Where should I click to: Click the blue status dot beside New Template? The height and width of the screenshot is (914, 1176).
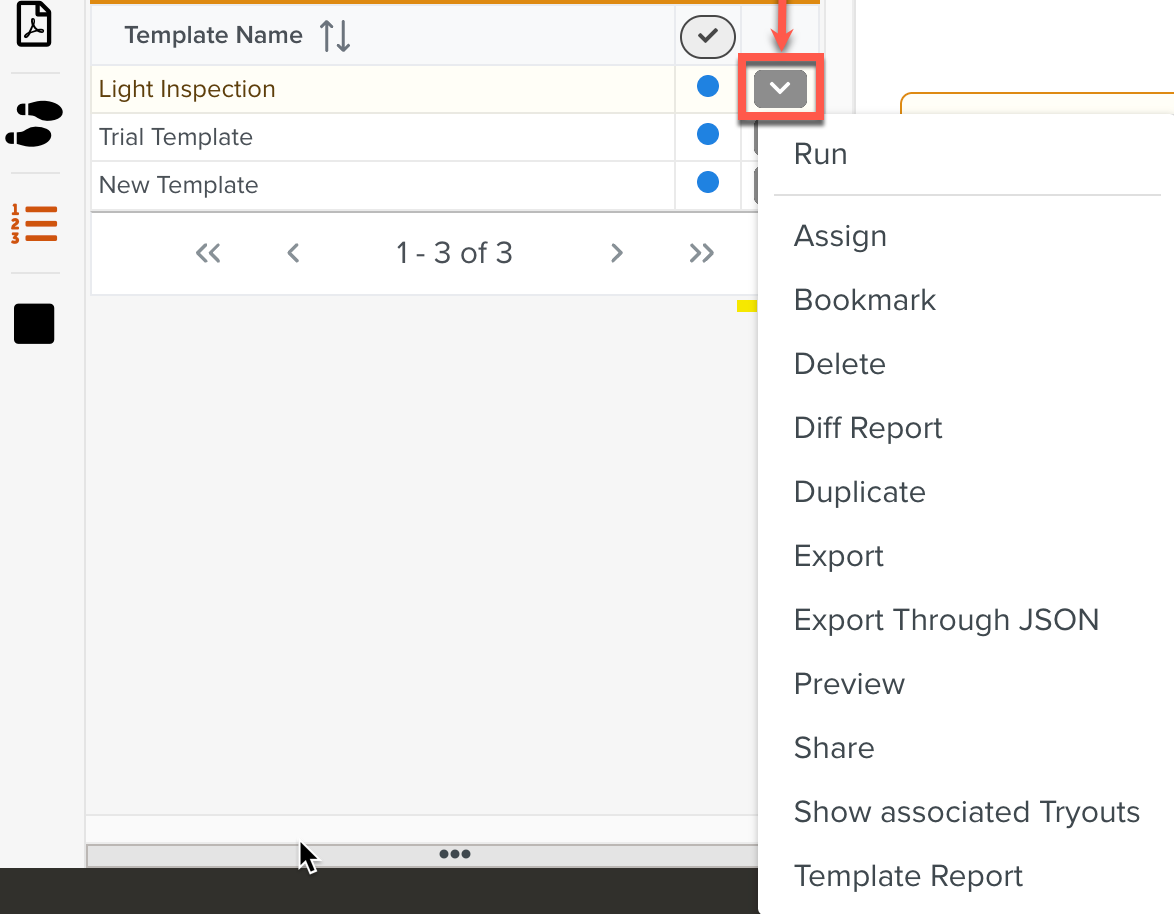click(x=708, y=183)
